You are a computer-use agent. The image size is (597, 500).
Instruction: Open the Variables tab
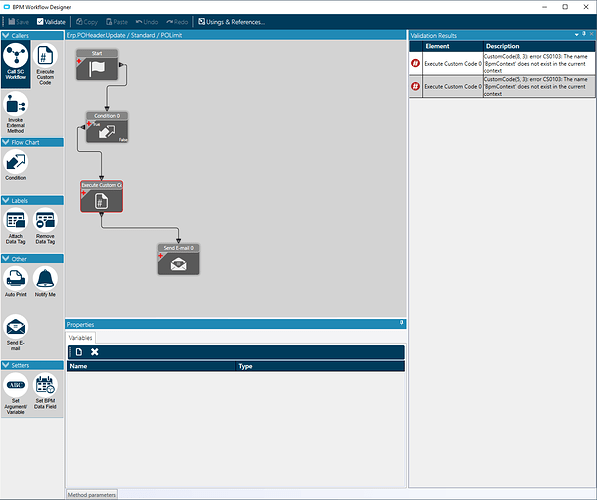80,338
